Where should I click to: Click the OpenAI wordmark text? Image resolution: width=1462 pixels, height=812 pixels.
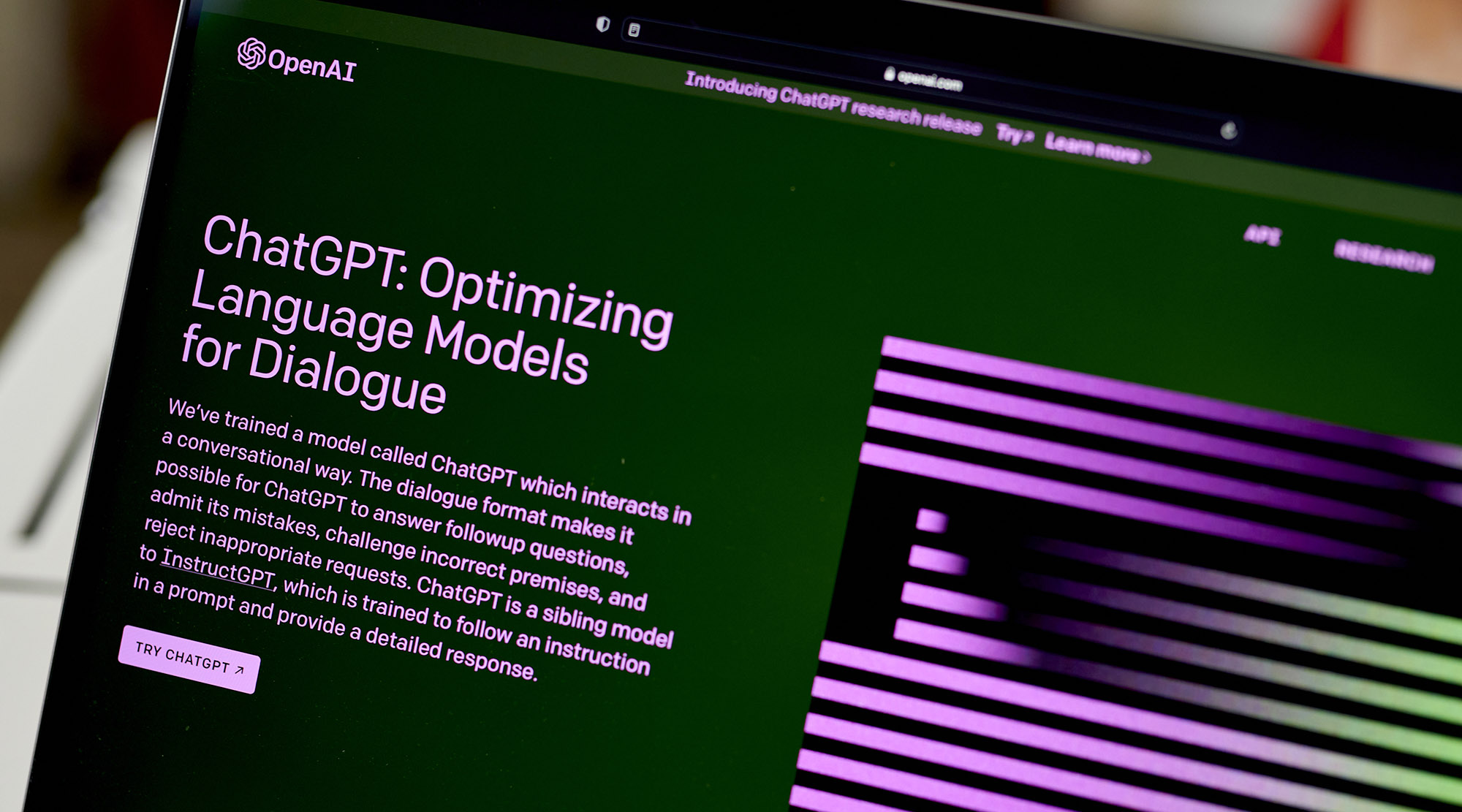pyautogui.click(x=311, y=66)
